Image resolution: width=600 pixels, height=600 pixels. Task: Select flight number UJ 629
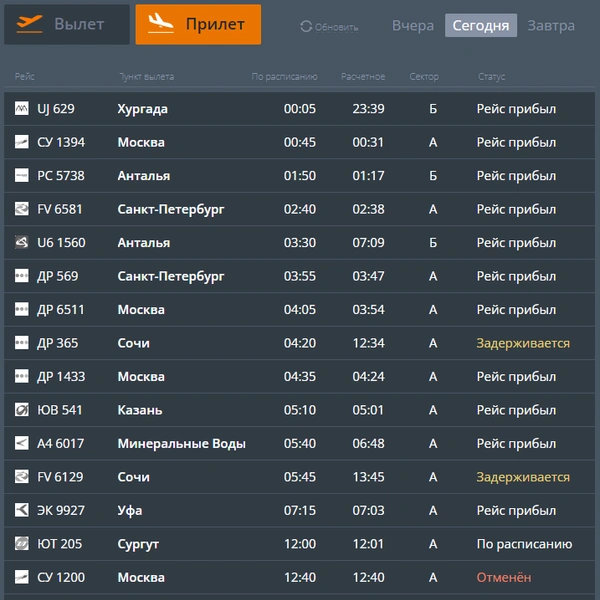point(56,109)
